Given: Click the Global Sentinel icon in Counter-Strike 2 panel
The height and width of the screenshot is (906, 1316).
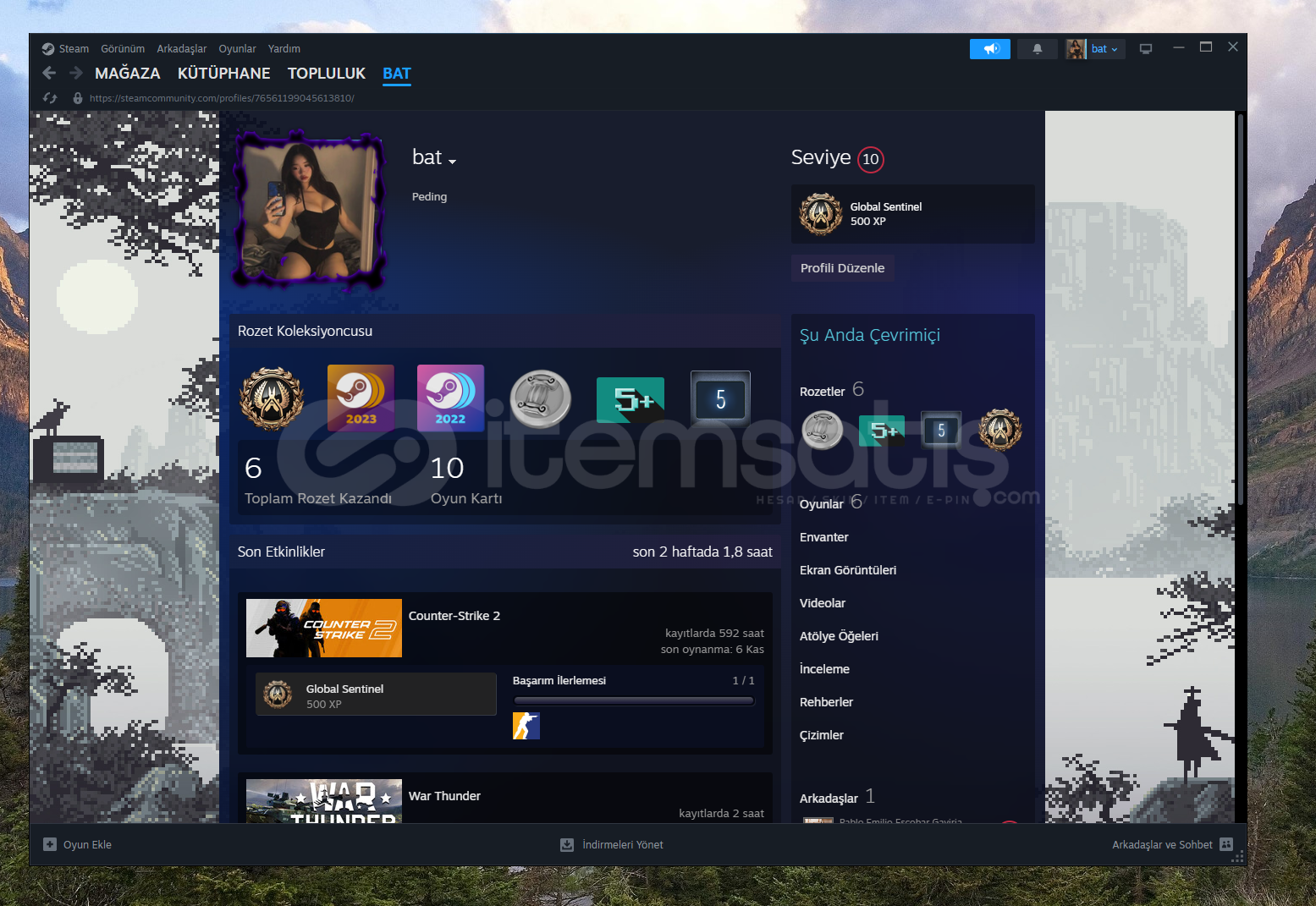Looking at the screenshot, I should (278, 695).
